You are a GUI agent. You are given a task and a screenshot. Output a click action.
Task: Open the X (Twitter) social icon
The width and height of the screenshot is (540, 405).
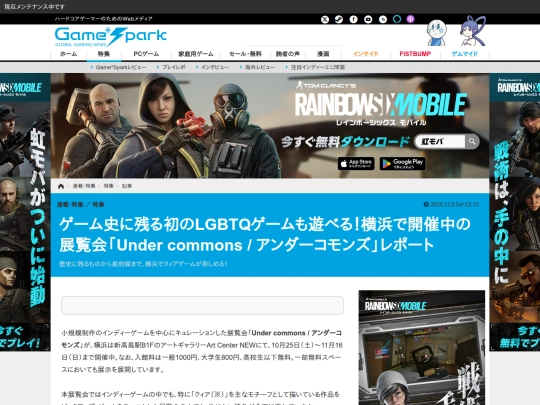325,19
